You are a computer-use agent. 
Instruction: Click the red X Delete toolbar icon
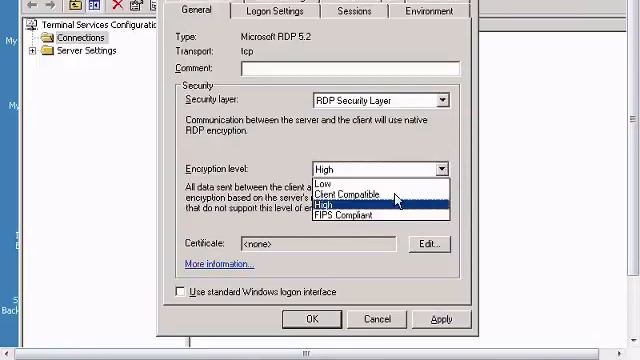click(118, 5)
